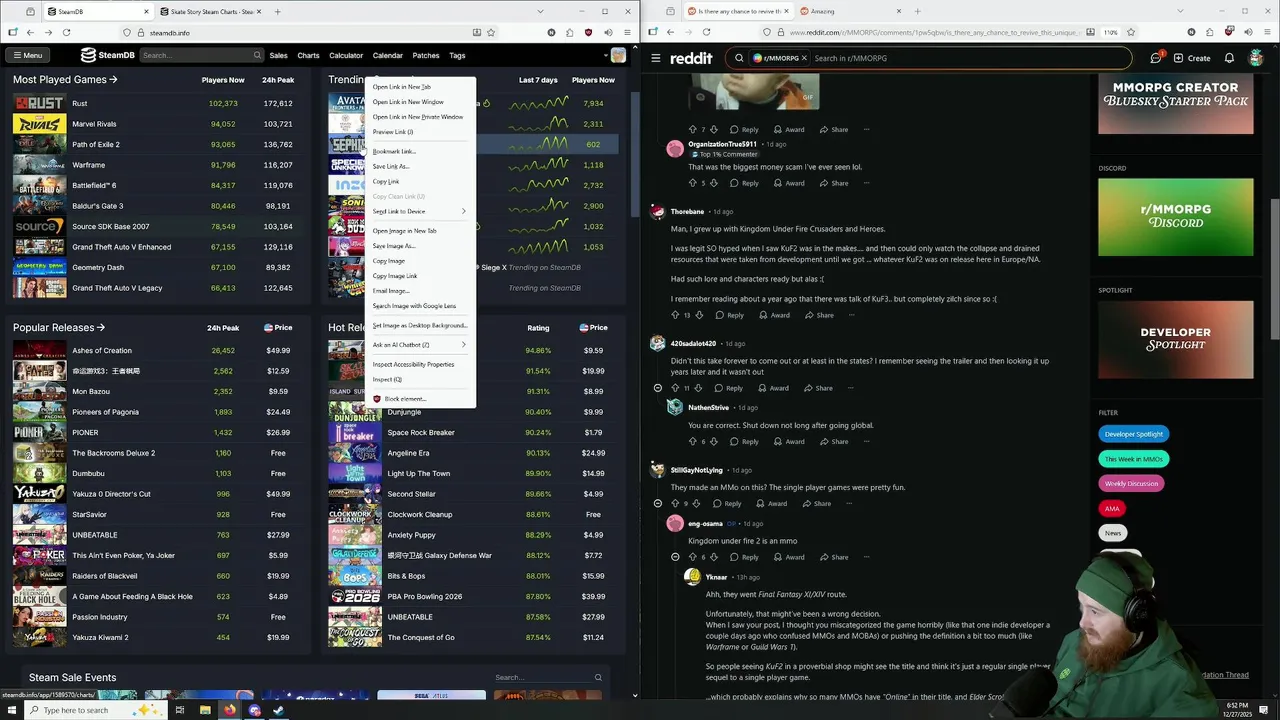This screenshot has height=720, width=1280.
Task: Bookmark steamdb.info with the star
Action: [x=490, y=32]
